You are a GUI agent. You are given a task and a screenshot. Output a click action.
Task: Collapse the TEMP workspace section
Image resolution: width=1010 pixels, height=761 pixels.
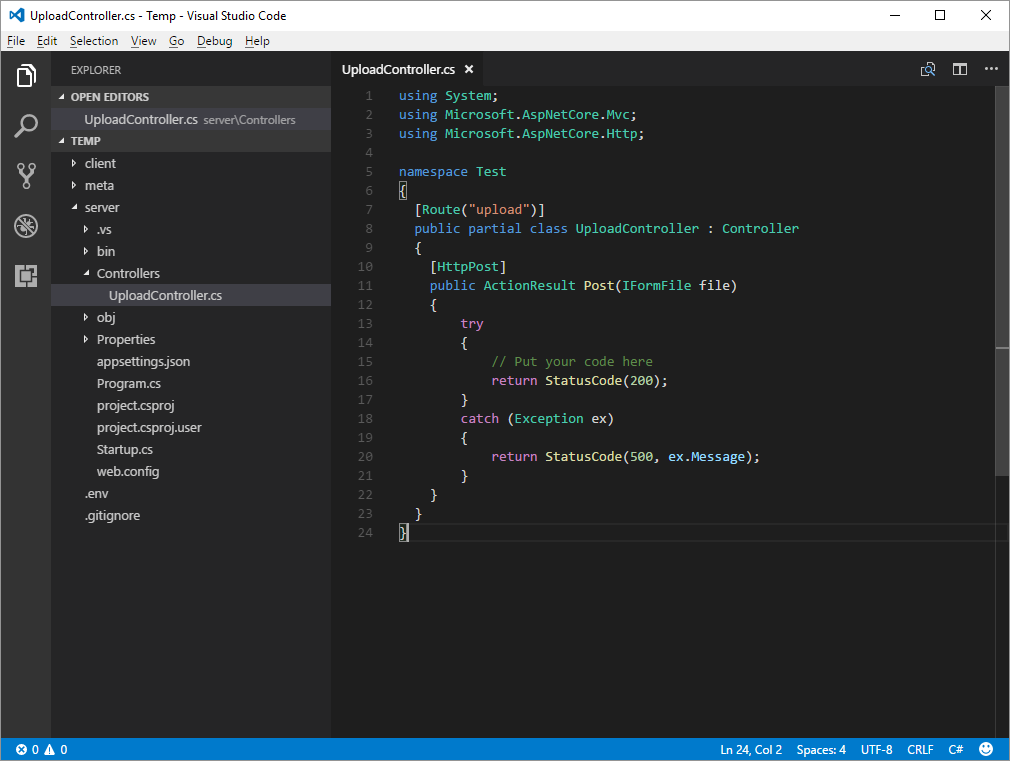point(62,140)
